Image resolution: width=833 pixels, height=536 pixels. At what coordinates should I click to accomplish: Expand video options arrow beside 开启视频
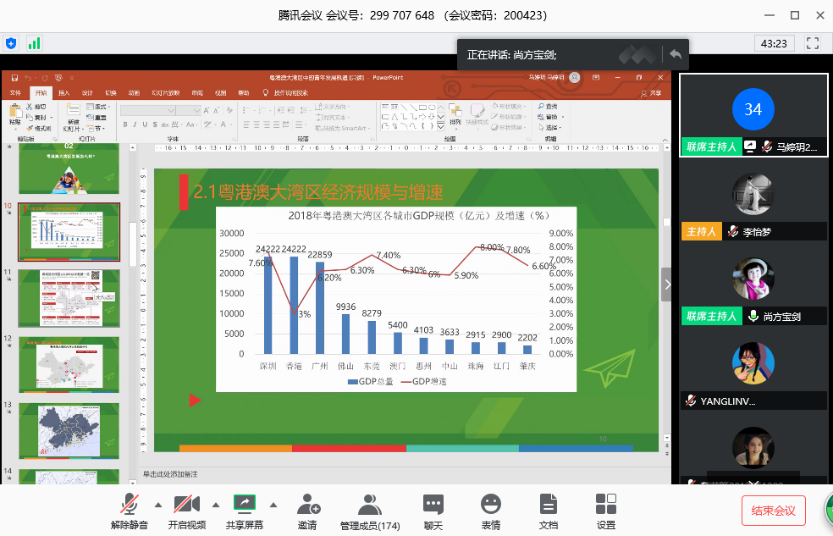[x=215, y=504]
